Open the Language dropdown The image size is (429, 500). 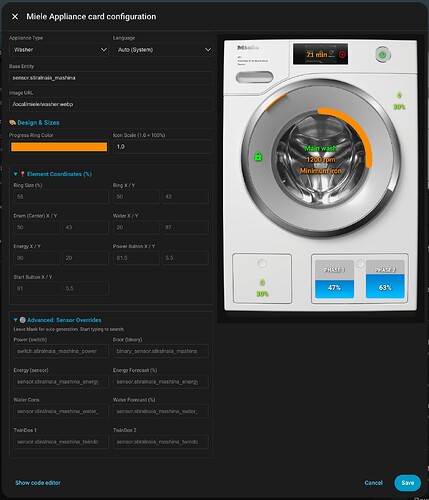(x=163, y=50)
